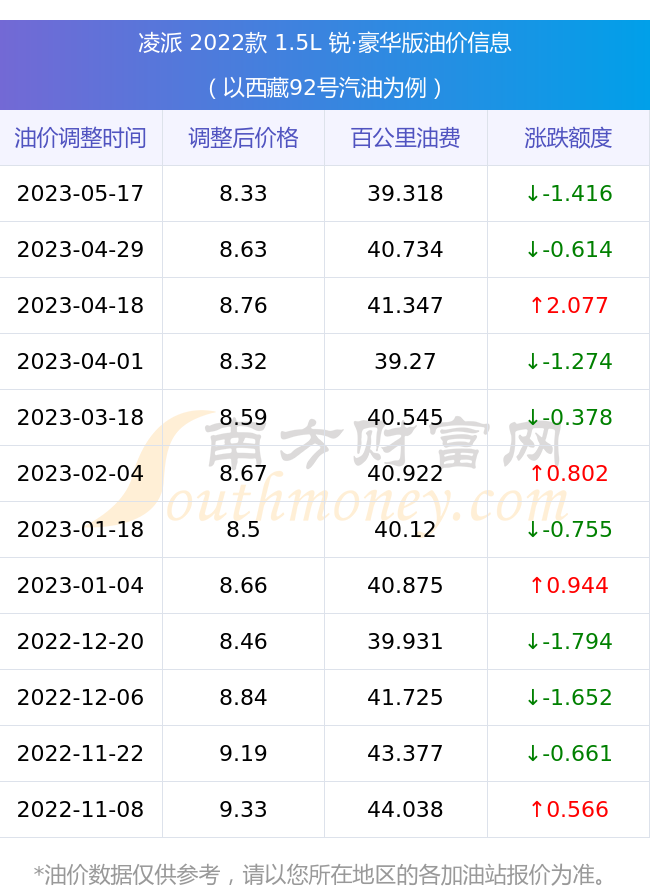Viewport: 650px width, 891px height.
Task: Click date cell 2023-04-29
Action: coord(81,249)
